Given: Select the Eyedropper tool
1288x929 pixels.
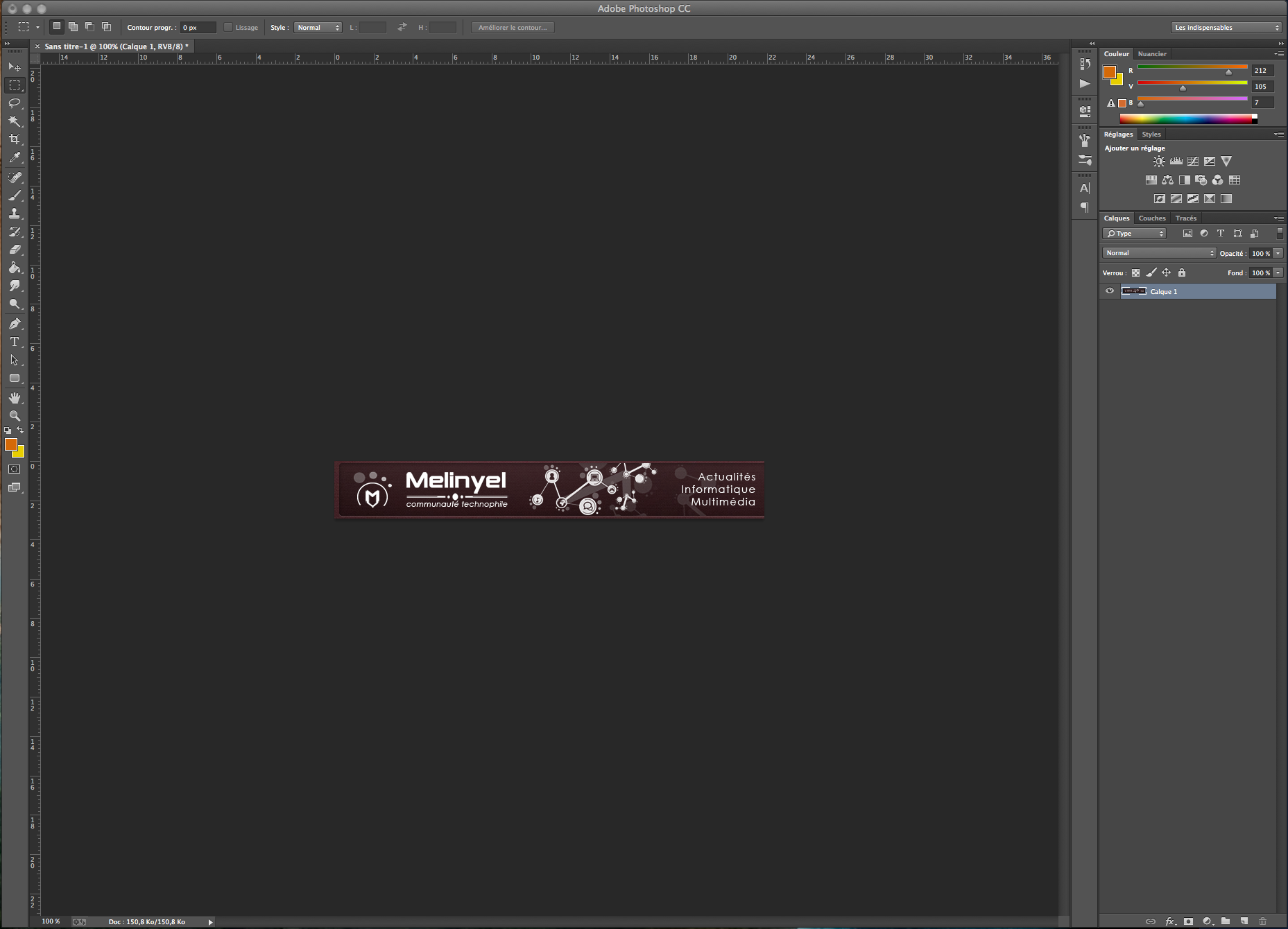Looking at the screenshot, I should tap(15, 158).
